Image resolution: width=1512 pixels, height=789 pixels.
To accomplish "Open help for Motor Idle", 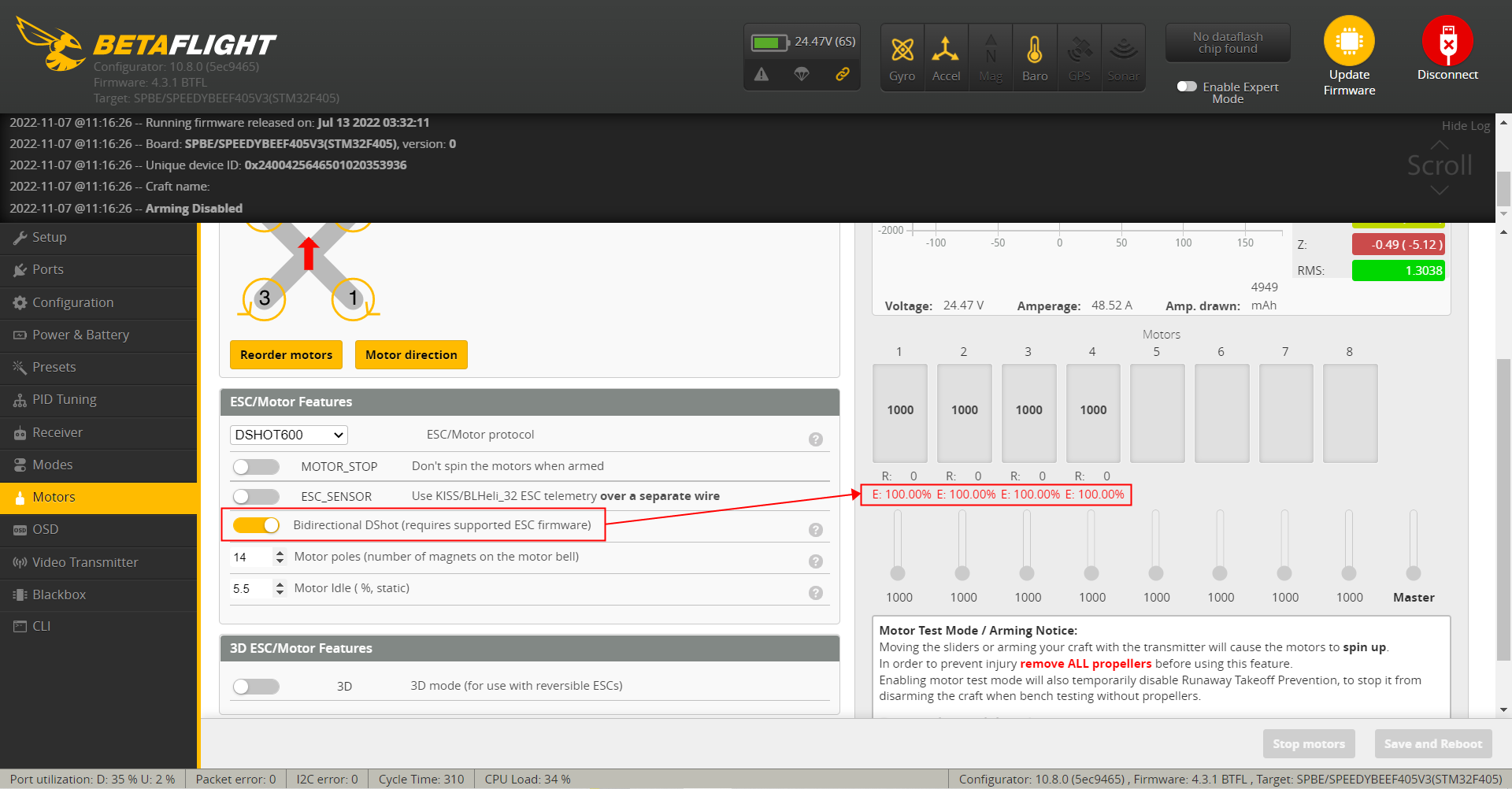I will 816,593.
